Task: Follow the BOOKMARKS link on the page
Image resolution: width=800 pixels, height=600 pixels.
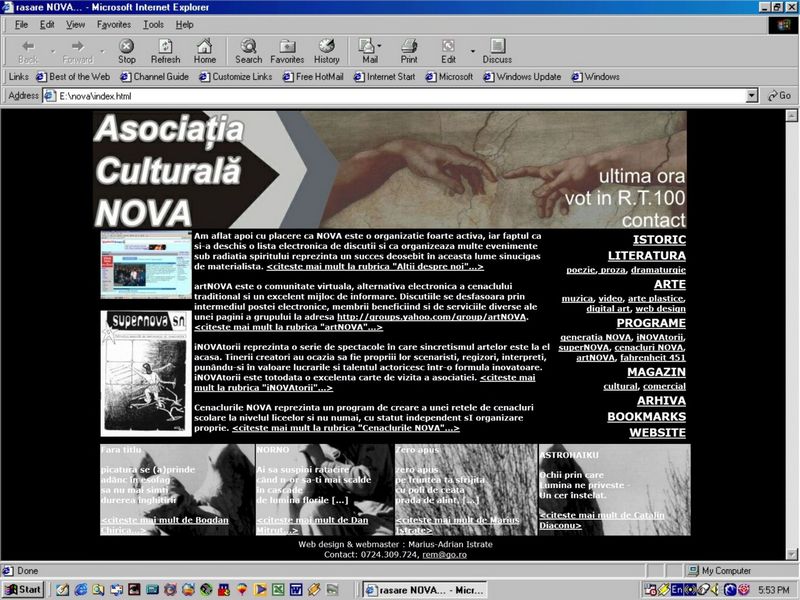Action: 647,416
